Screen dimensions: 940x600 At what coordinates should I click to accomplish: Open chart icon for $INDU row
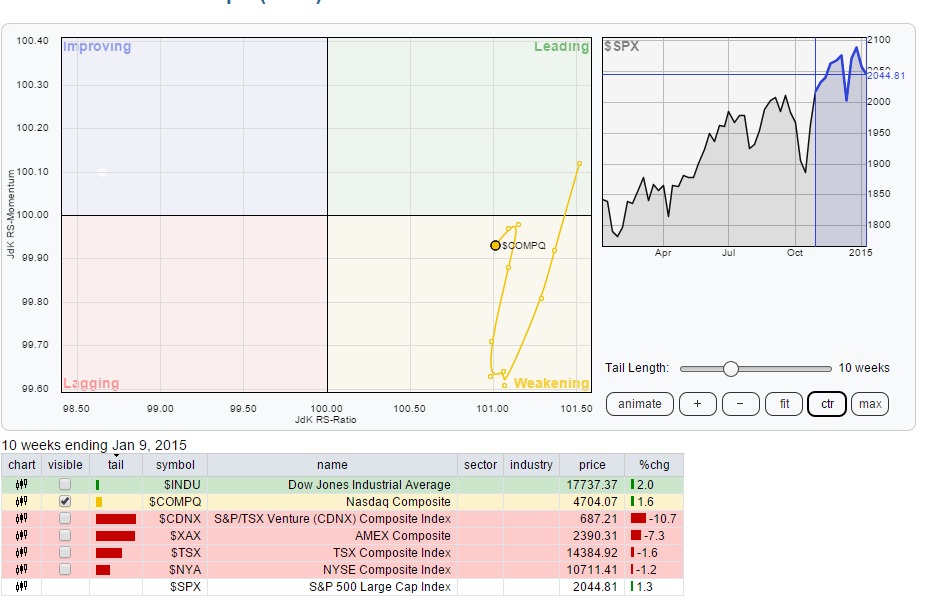click(22, 484)
